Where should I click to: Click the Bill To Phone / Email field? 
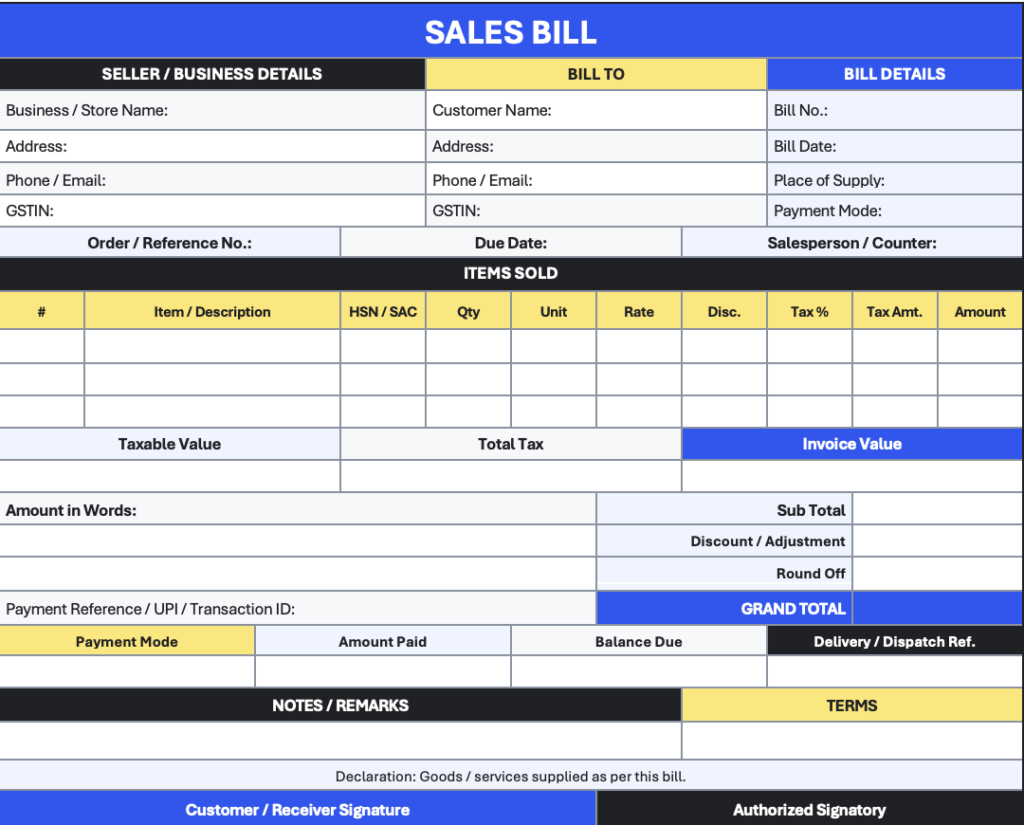tap(596, 180)
